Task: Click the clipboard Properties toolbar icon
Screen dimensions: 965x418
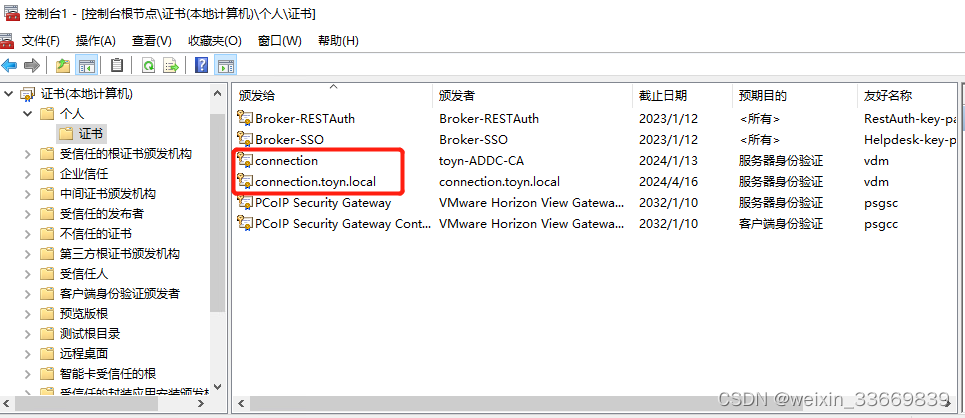Action: (117, 65)
